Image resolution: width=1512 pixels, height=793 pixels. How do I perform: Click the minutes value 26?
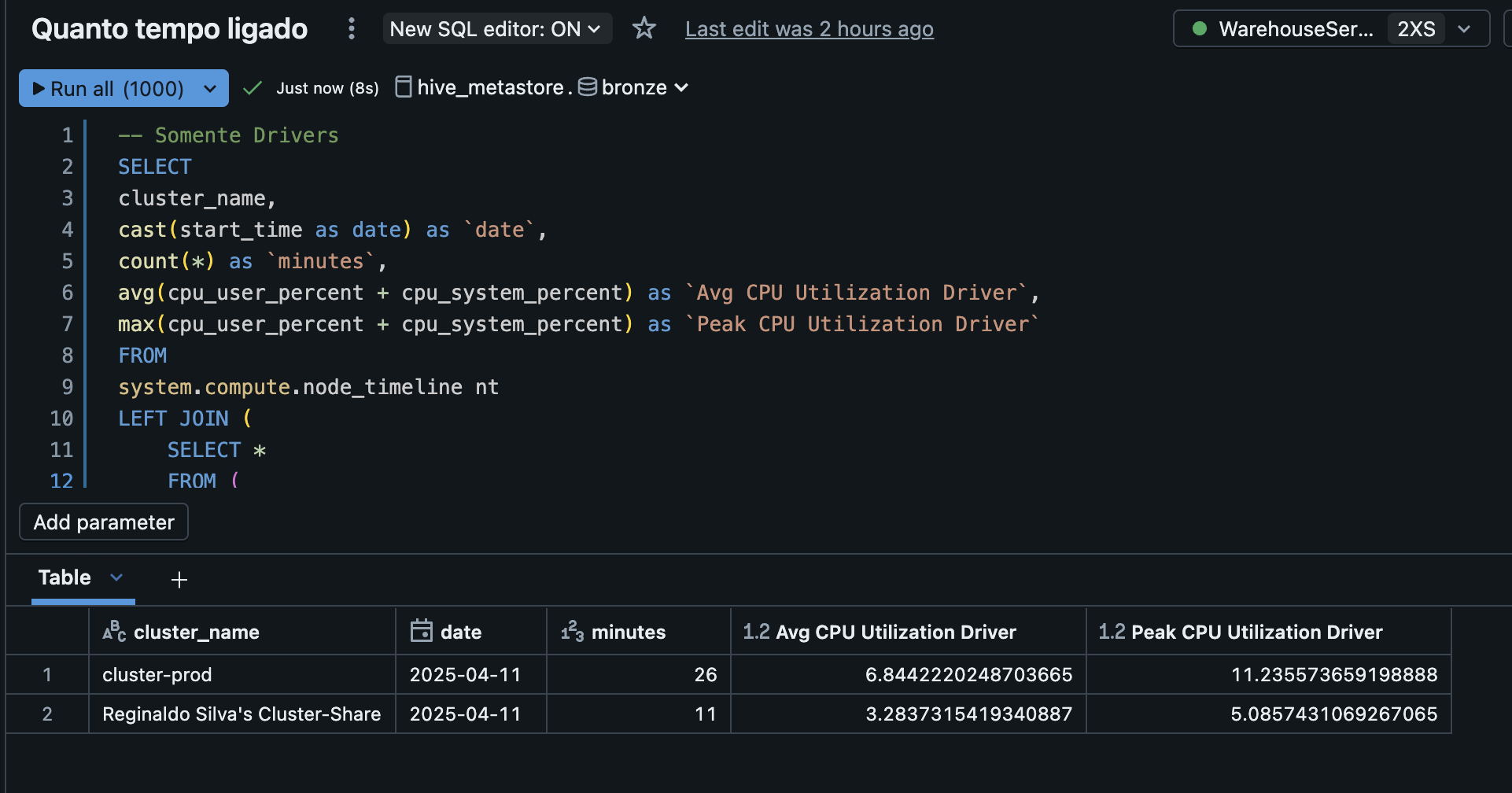click(705, 674)
